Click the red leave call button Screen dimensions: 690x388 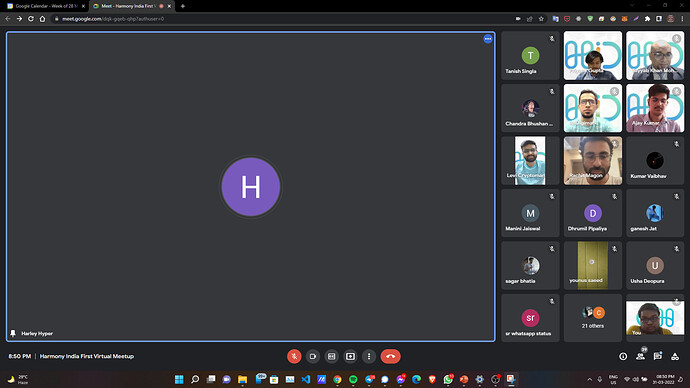pos(390,356)
